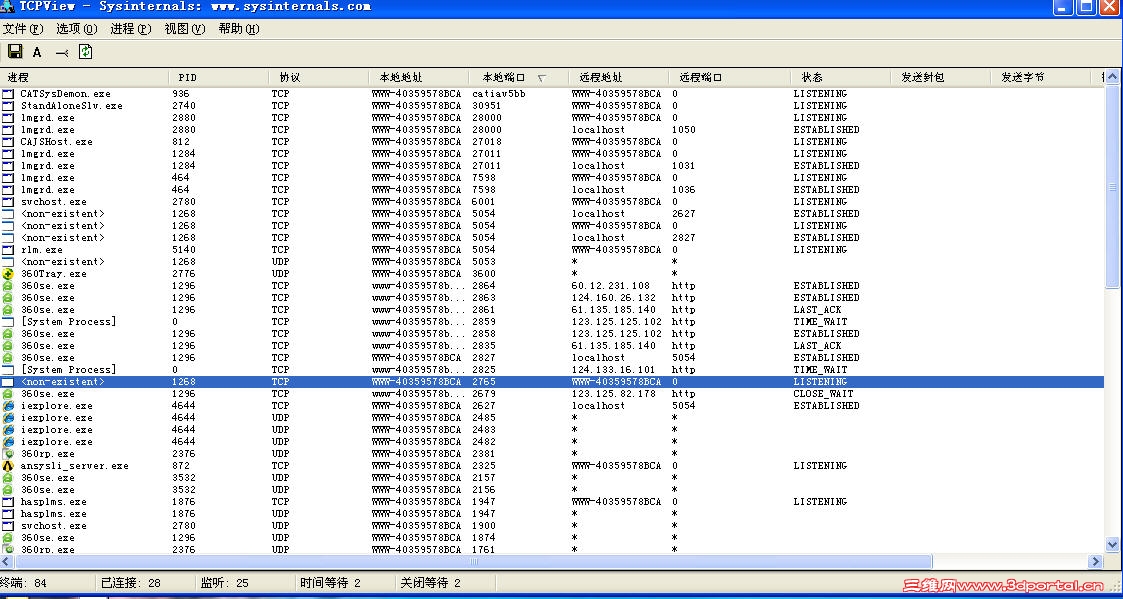Click the Save floppy disk toolbar icon
Screen dimensions: 1123x599
click(15, 52)
